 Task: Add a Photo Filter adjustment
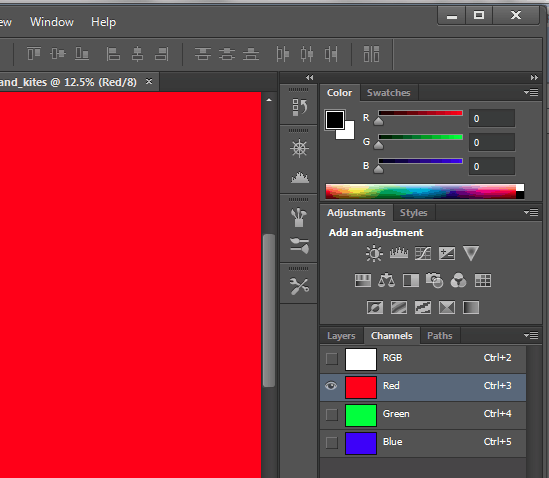tap(435, 280)
